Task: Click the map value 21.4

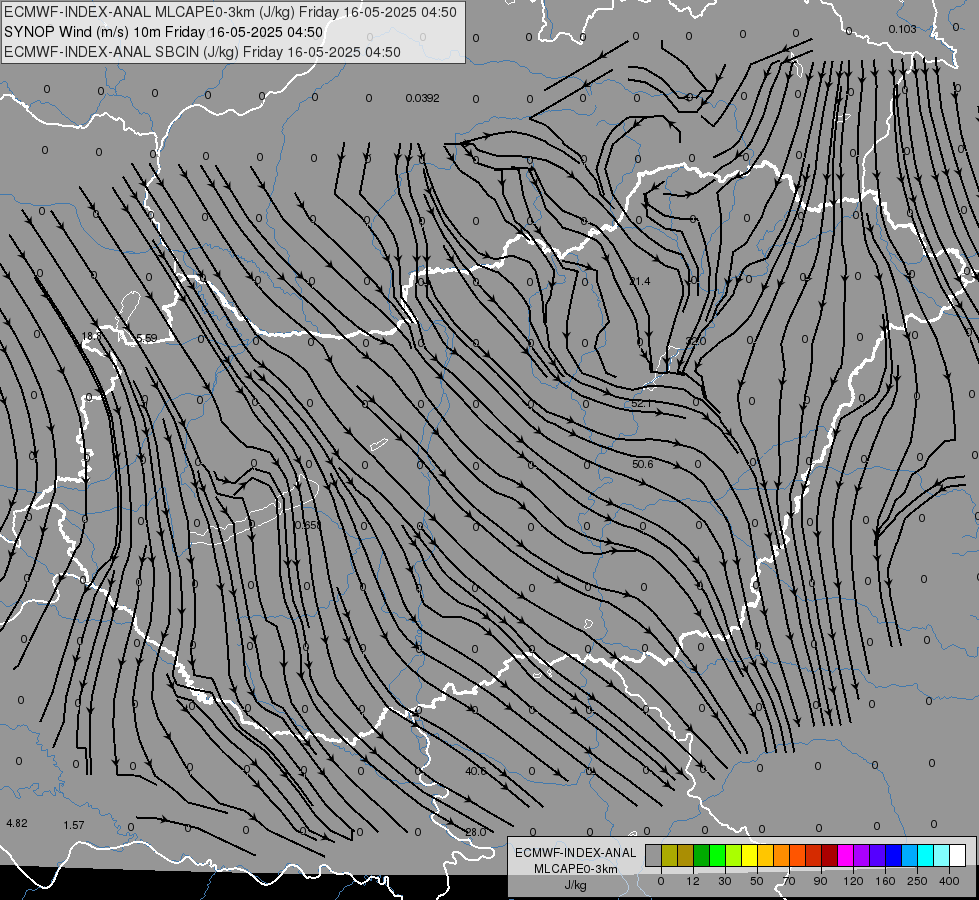Action: tap(640, 282)
